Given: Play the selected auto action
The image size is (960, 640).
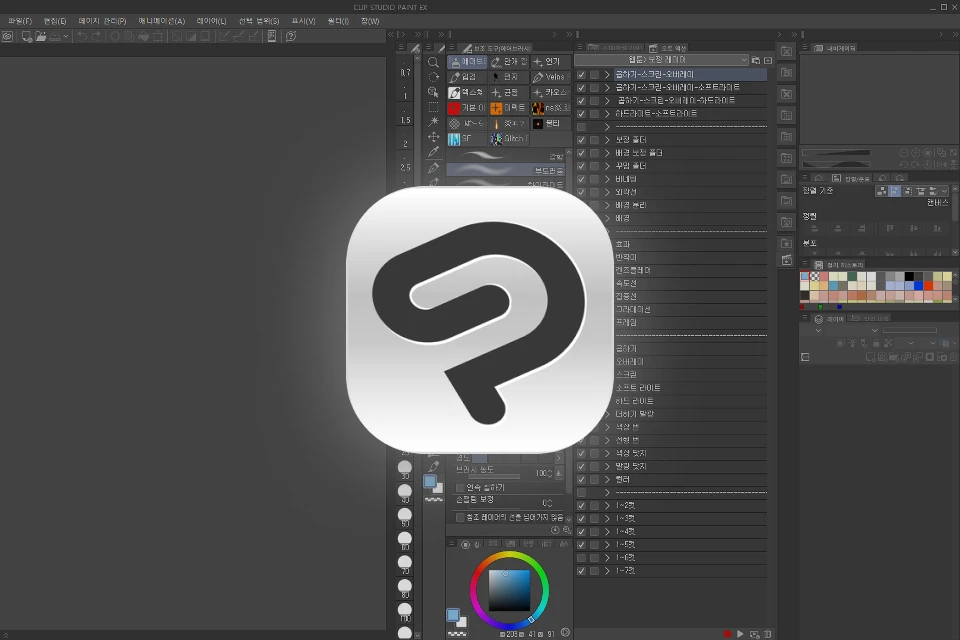Looking at the screenshot, I should [740, 634].
